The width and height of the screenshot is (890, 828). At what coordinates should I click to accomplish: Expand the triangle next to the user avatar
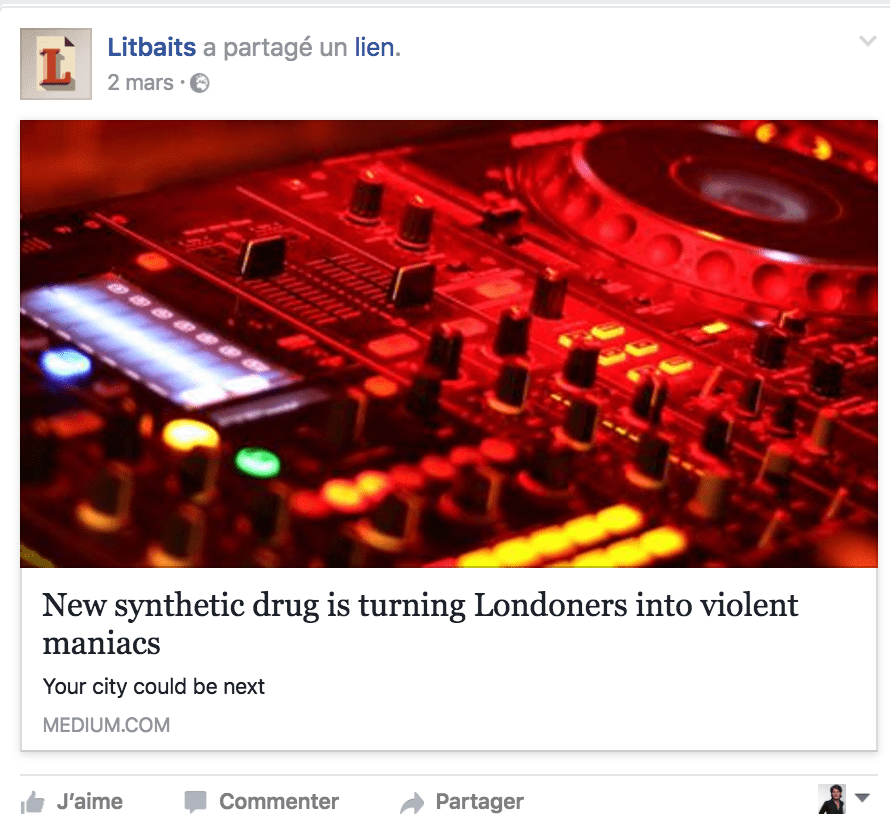(863, 797)
